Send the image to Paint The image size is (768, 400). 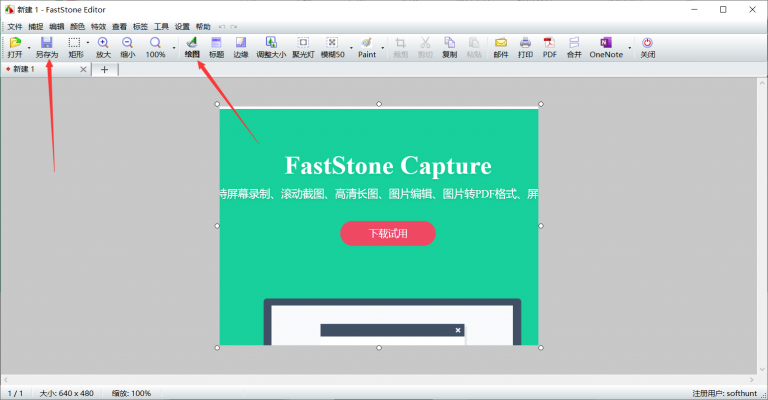[x=367, y=47]
